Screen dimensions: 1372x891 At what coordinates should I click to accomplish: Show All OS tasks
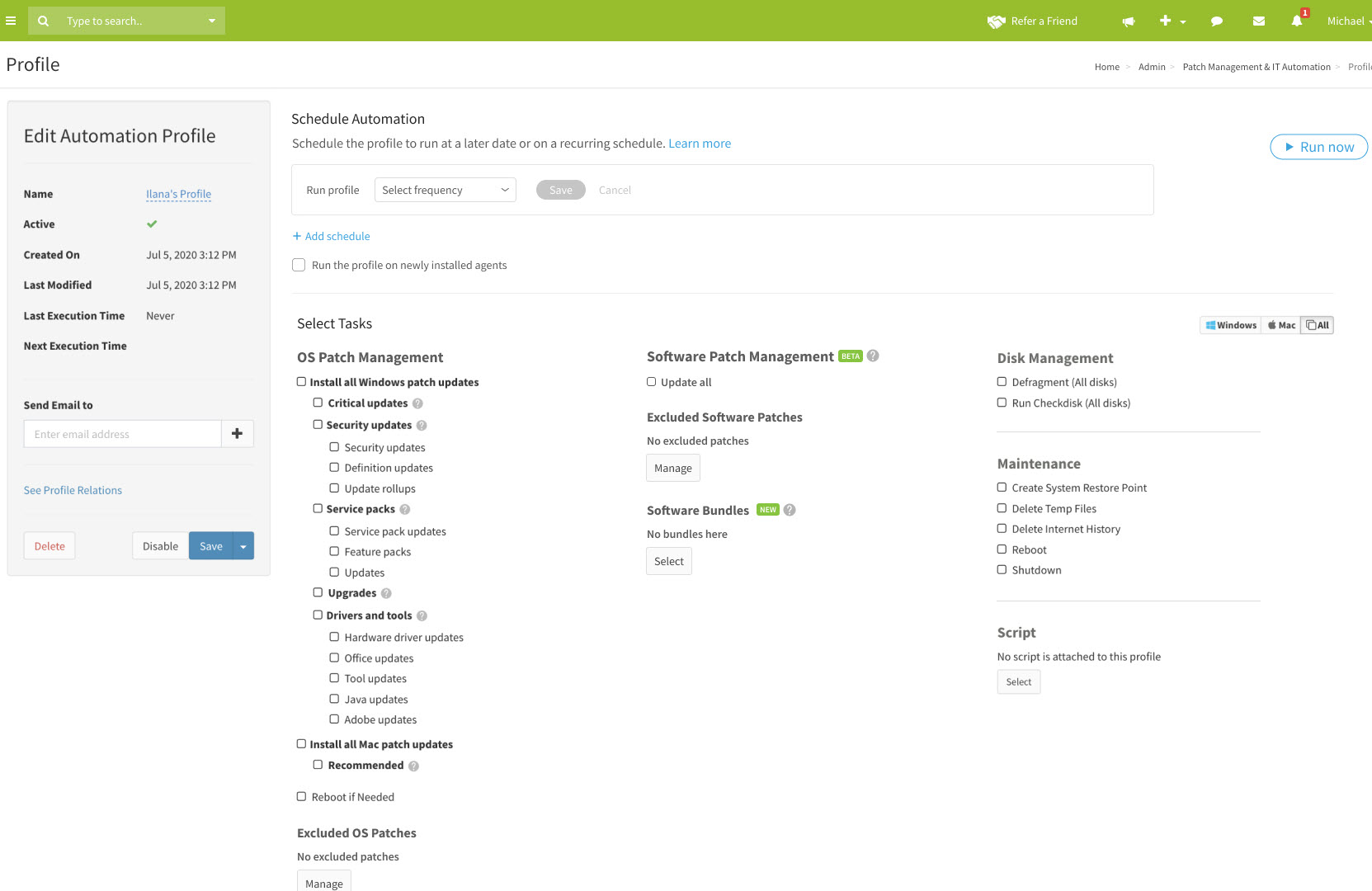1318,325
